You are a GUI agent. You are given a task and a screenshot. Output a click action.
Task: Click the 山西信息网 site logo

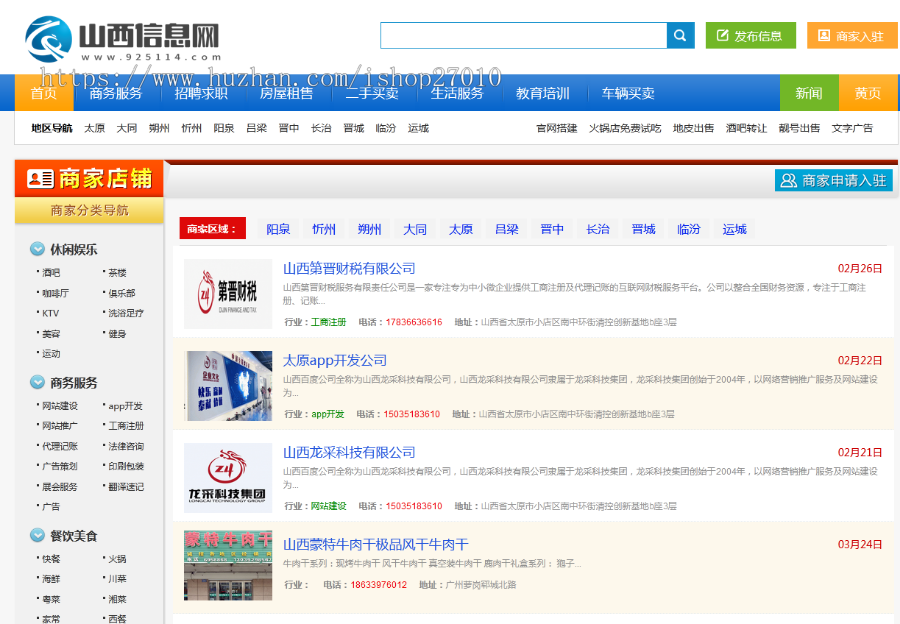pos(123,39)
